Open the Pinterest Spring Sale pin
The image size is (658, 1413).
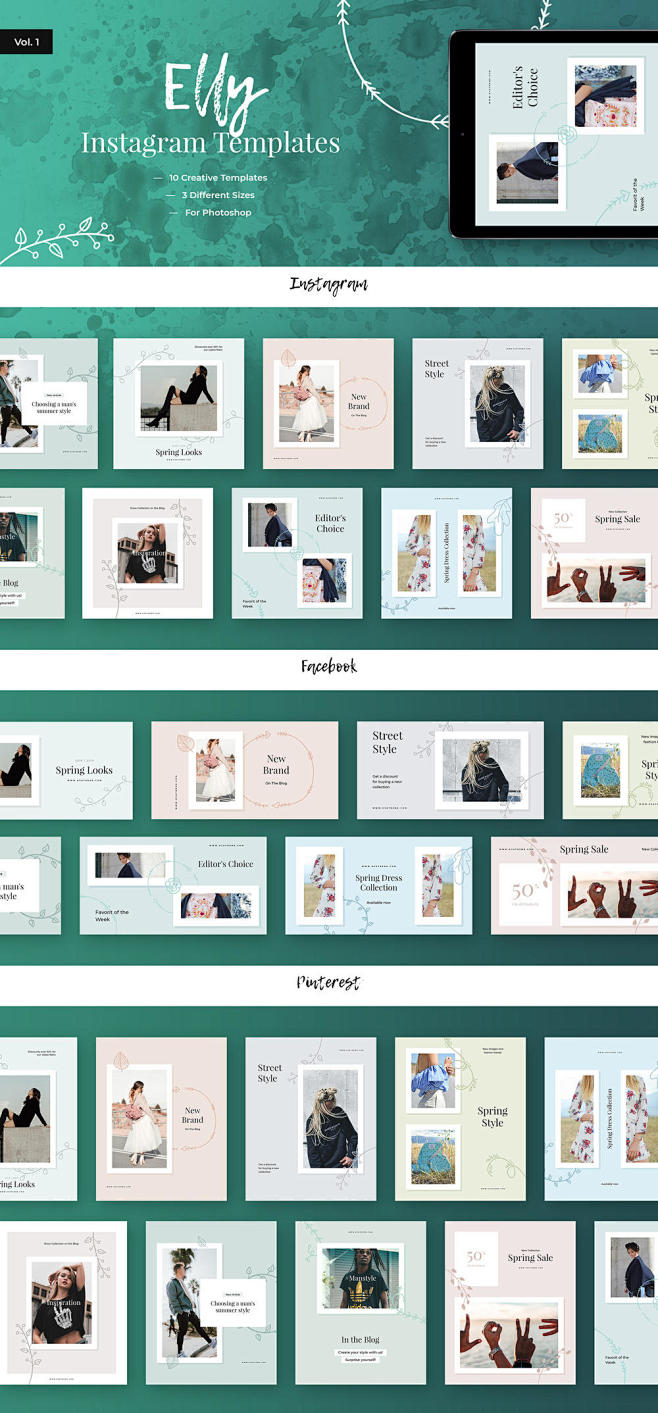pyautogui.click(x=510, y=1303)
